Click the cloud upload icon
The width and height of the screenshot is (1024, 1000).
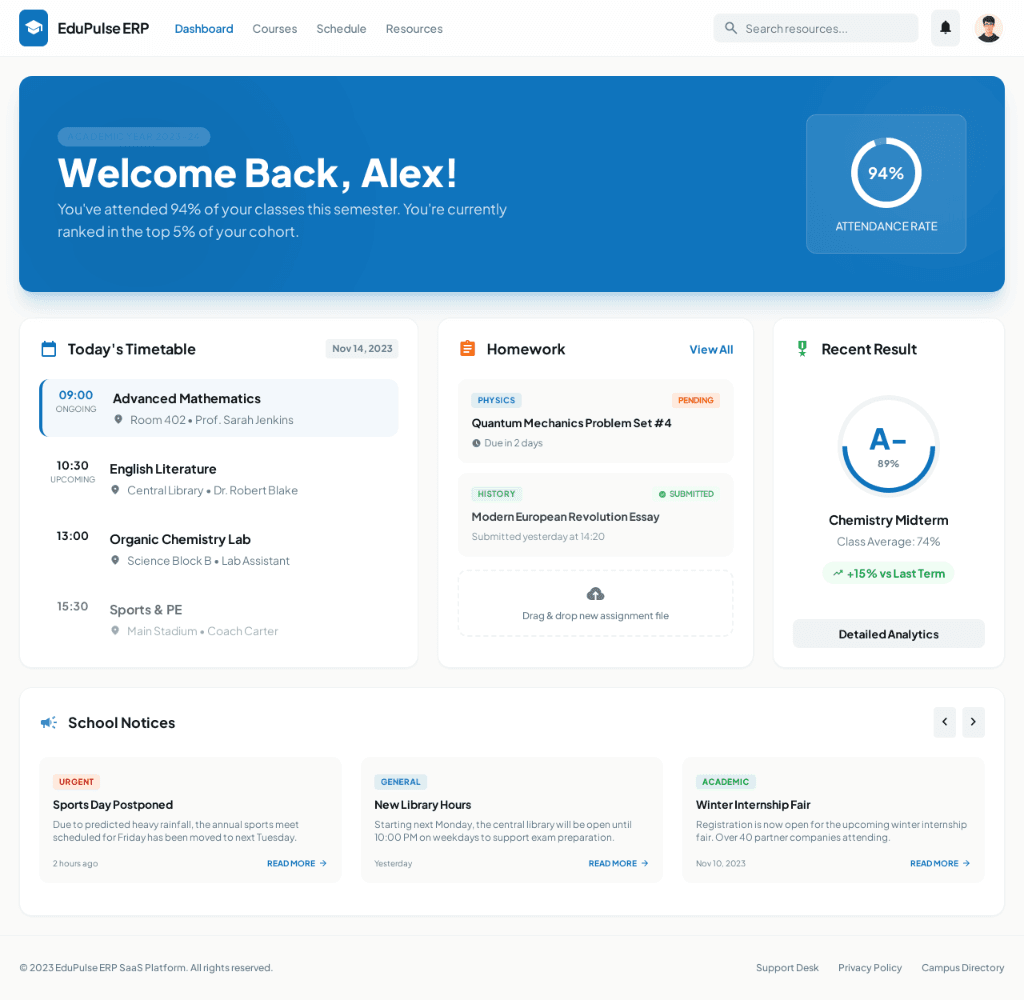(595, 594)
